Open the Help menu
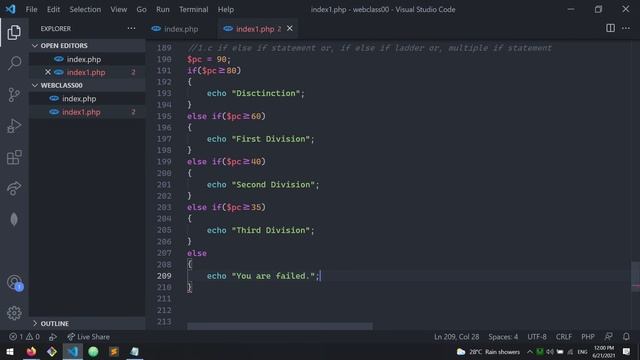Image resolution: width=640 pixels, height=360 pixels. coord(226,9)
